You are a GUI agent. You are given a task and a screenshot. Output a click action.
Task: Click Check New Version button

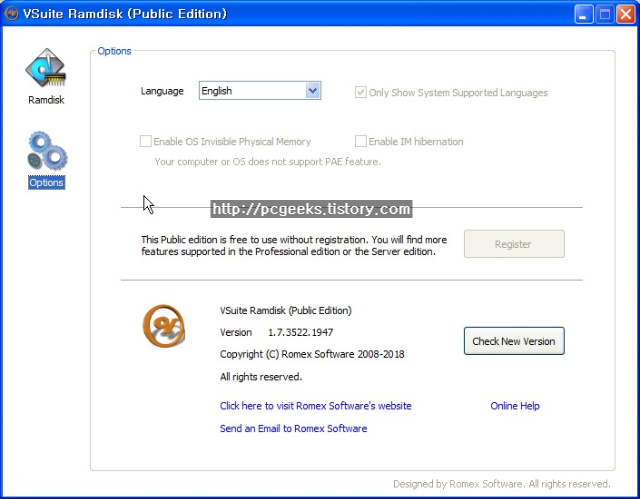[x=514, y=341]
